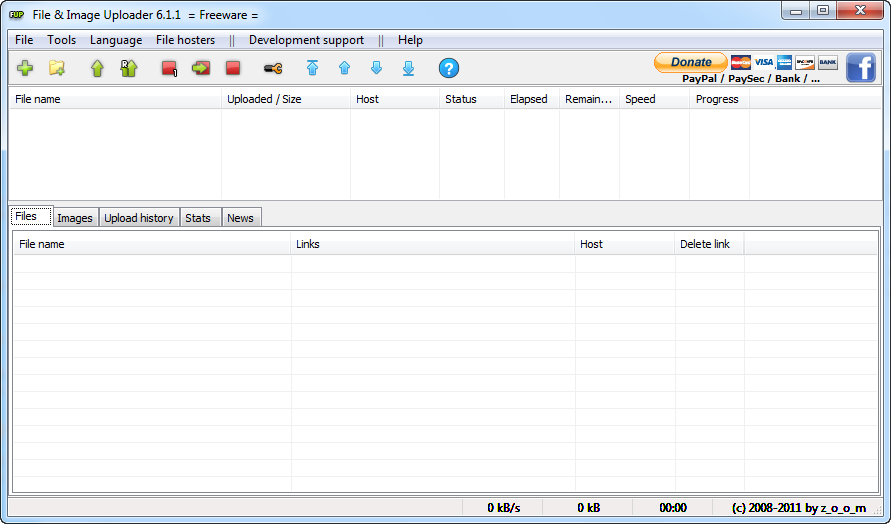Move item down one position arrow
This screenshot has height=524, width=891.
(x=376, y=68)
